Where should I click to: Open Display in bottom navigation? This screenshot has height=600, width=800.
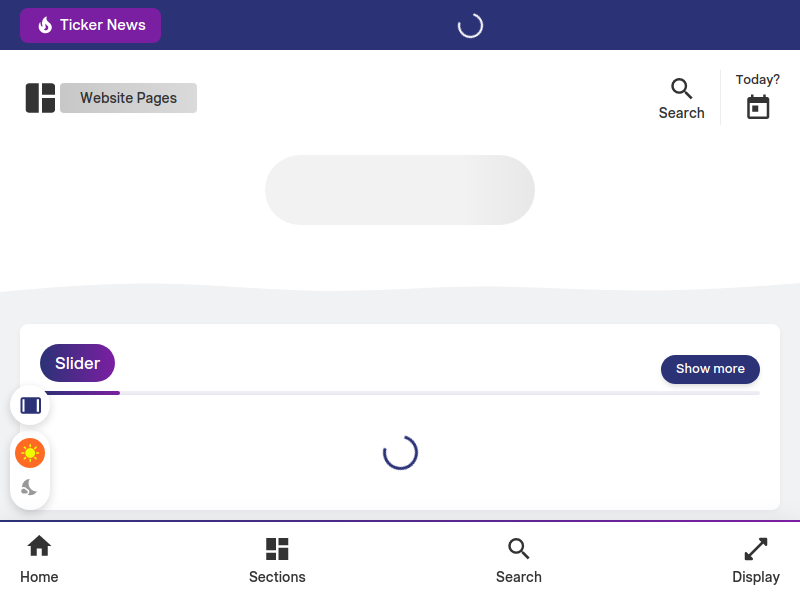[756, 561]
